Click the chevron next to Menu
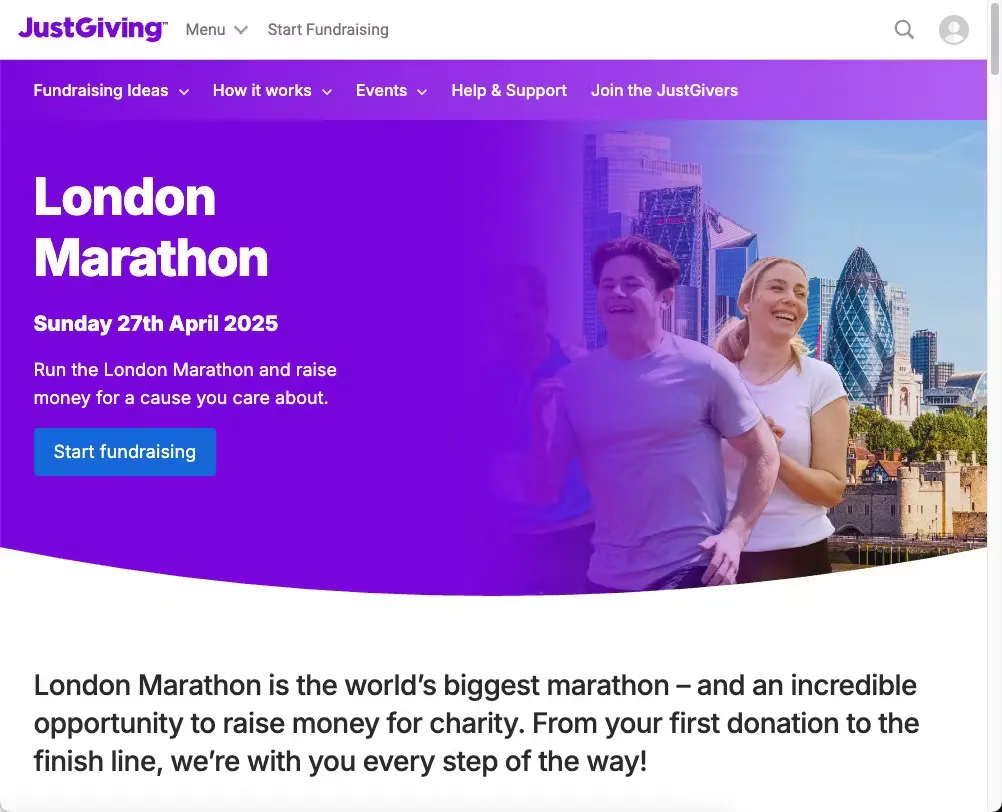The height and width of the screenshot is (812, 1002). [x=241, y=30]
